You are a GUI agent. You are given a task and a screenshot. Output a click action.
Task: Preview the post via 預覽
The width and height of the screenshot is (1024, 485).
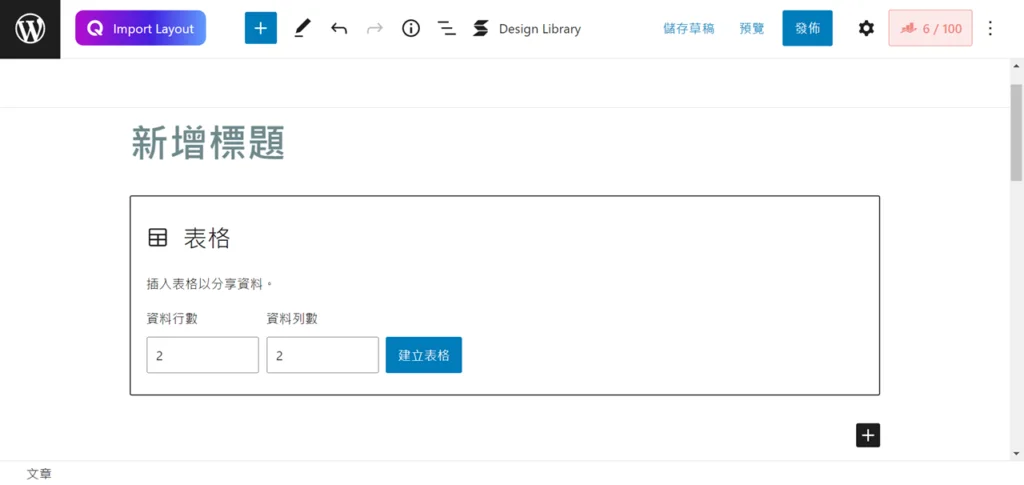point(752,29)
